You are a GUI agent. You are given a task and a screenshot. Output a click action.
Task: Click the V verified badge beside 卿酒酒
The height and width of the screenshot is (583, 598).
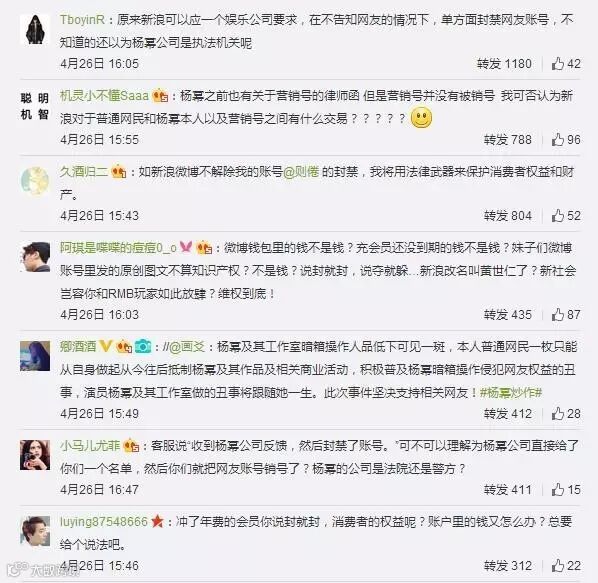point(106,346)
